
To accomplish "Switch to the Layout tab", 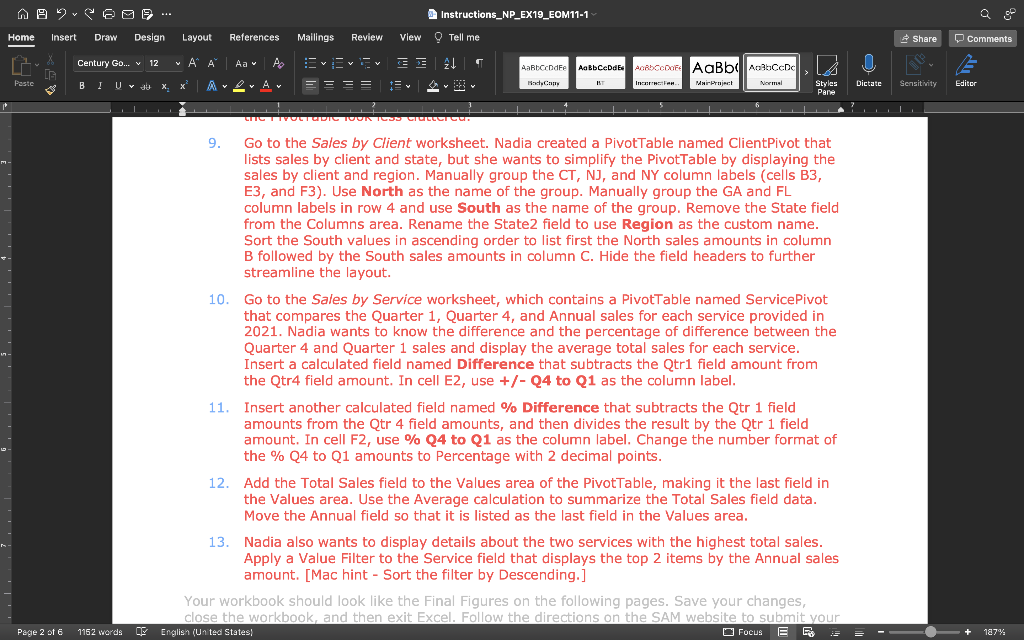I will 197,37.
